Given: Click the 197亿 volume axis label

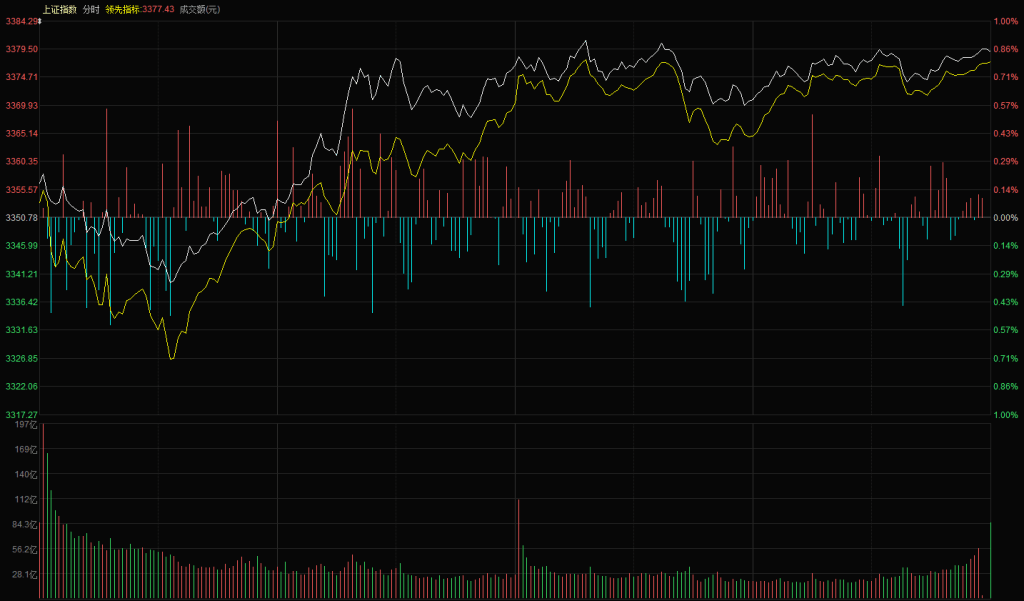Looking at the screenshot, I should tap(26, 425).
